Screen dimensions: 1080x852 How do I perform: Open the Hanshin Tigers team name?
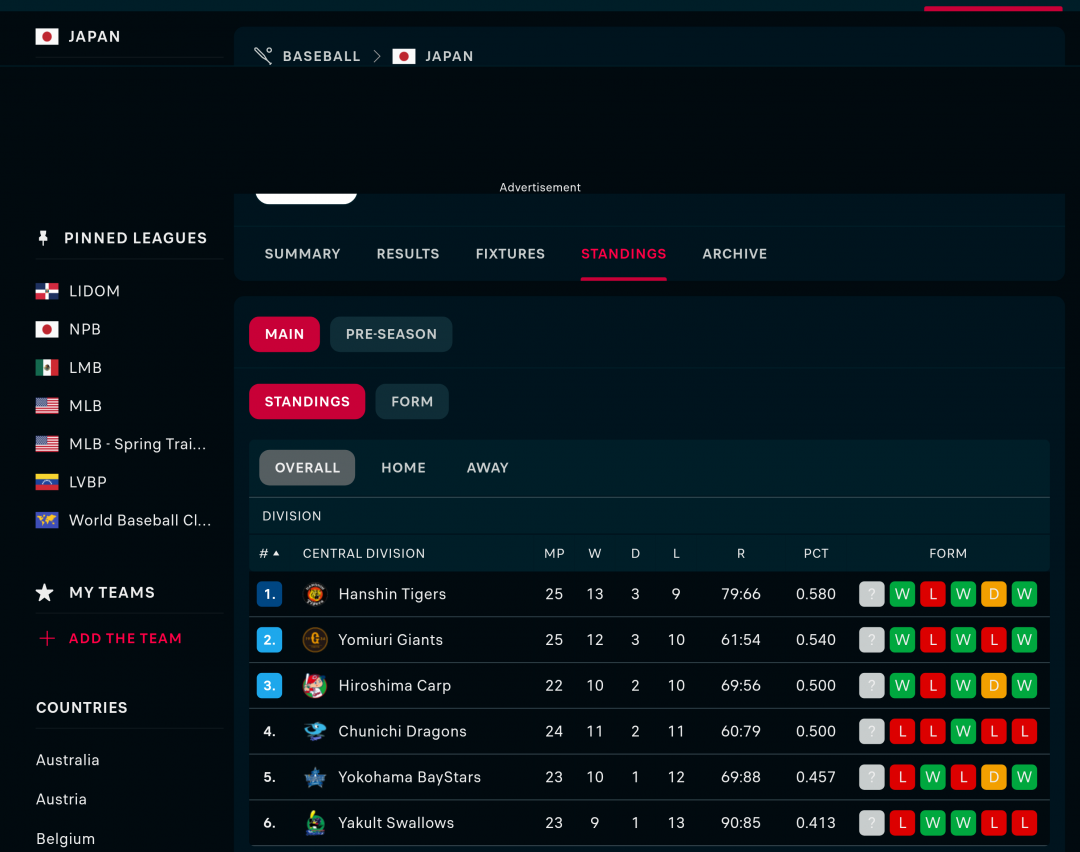[x=392, y=594]
